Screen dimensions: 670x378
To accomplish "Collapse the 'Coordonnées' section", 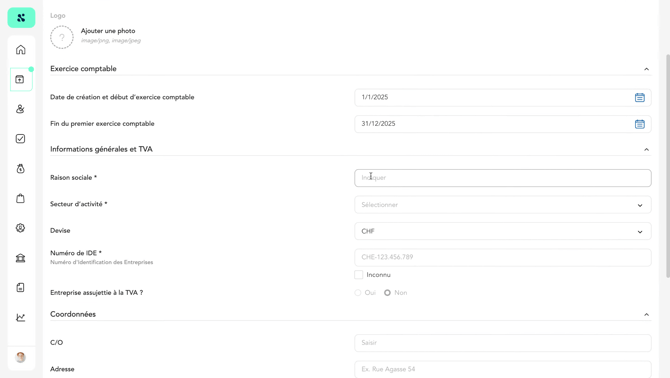I will click(x=646, y=315).
